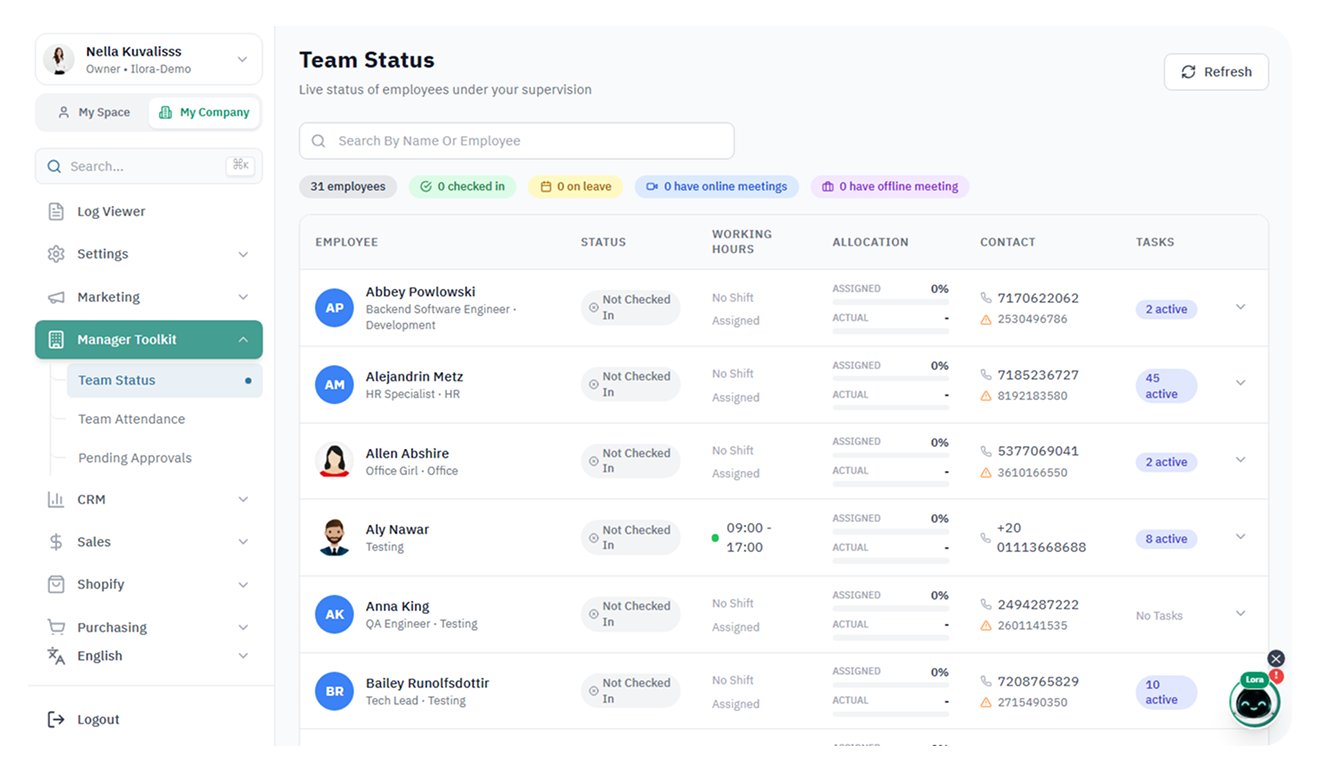The image size is (1320, 771).
Task: Click the 09:00 - 17:00 working hours
Action: coord(749,538)
